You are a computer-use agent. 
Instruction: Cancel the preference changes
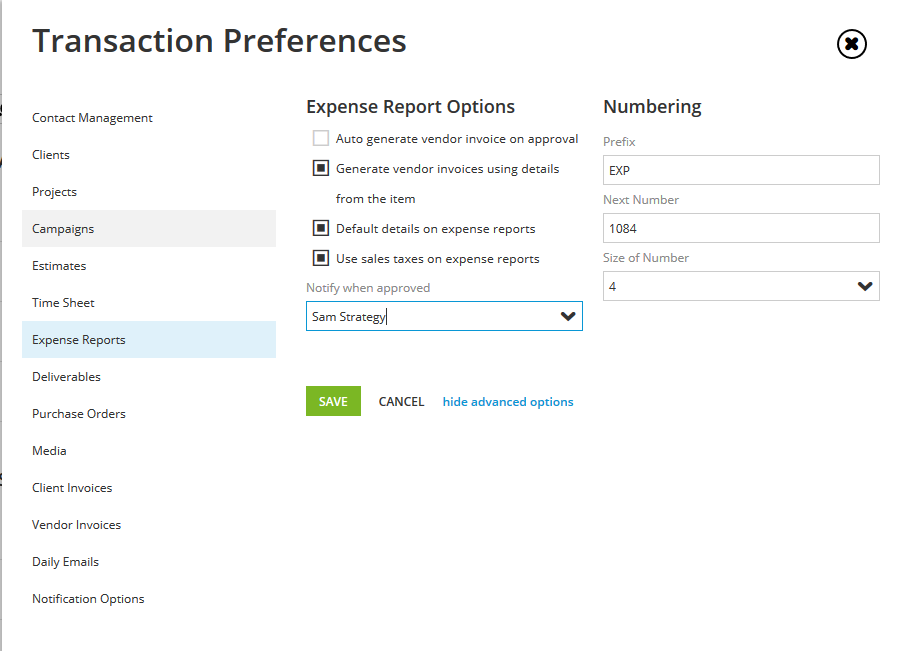click(x=401, y=401)
